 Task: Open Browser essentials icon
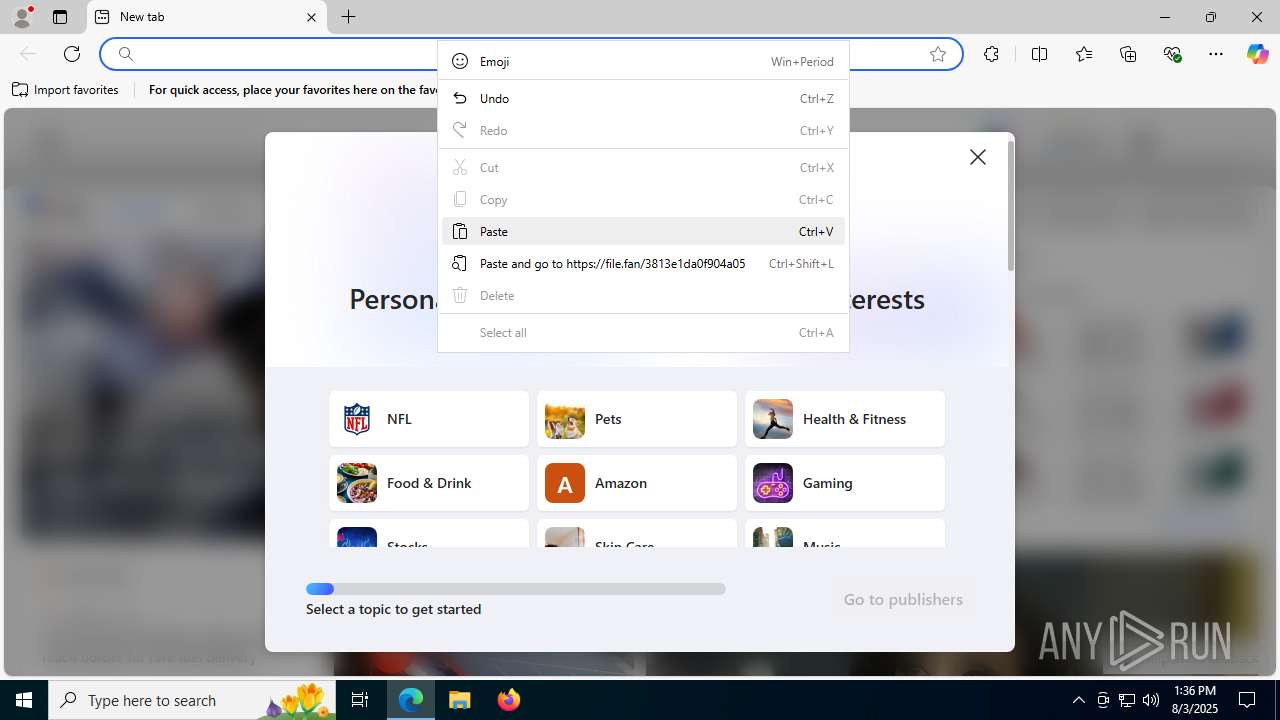[1172, 54]
